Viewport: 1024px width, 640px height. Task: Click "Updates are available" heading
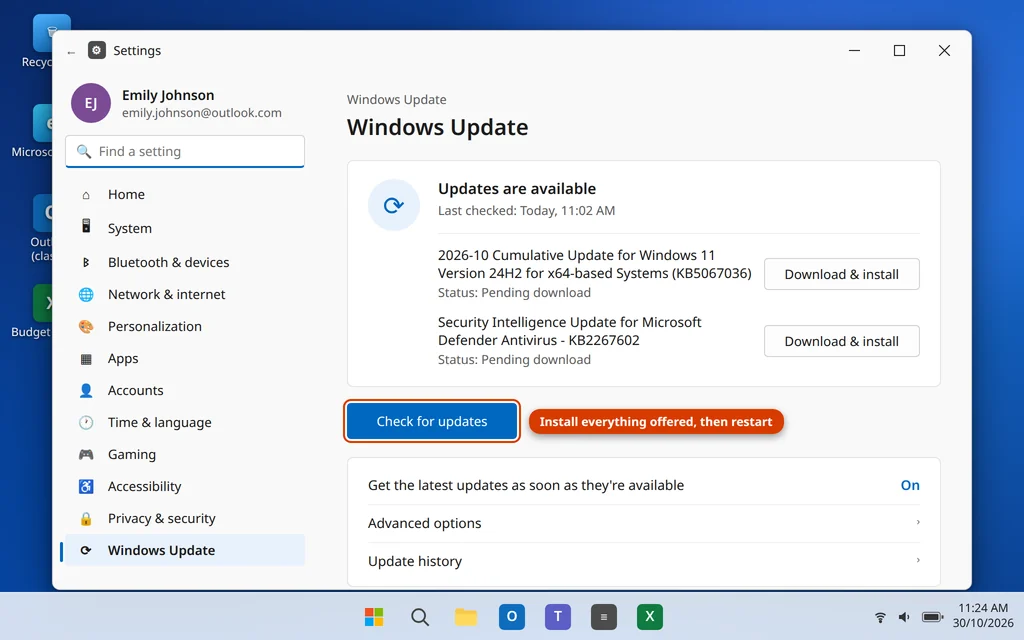517,189
